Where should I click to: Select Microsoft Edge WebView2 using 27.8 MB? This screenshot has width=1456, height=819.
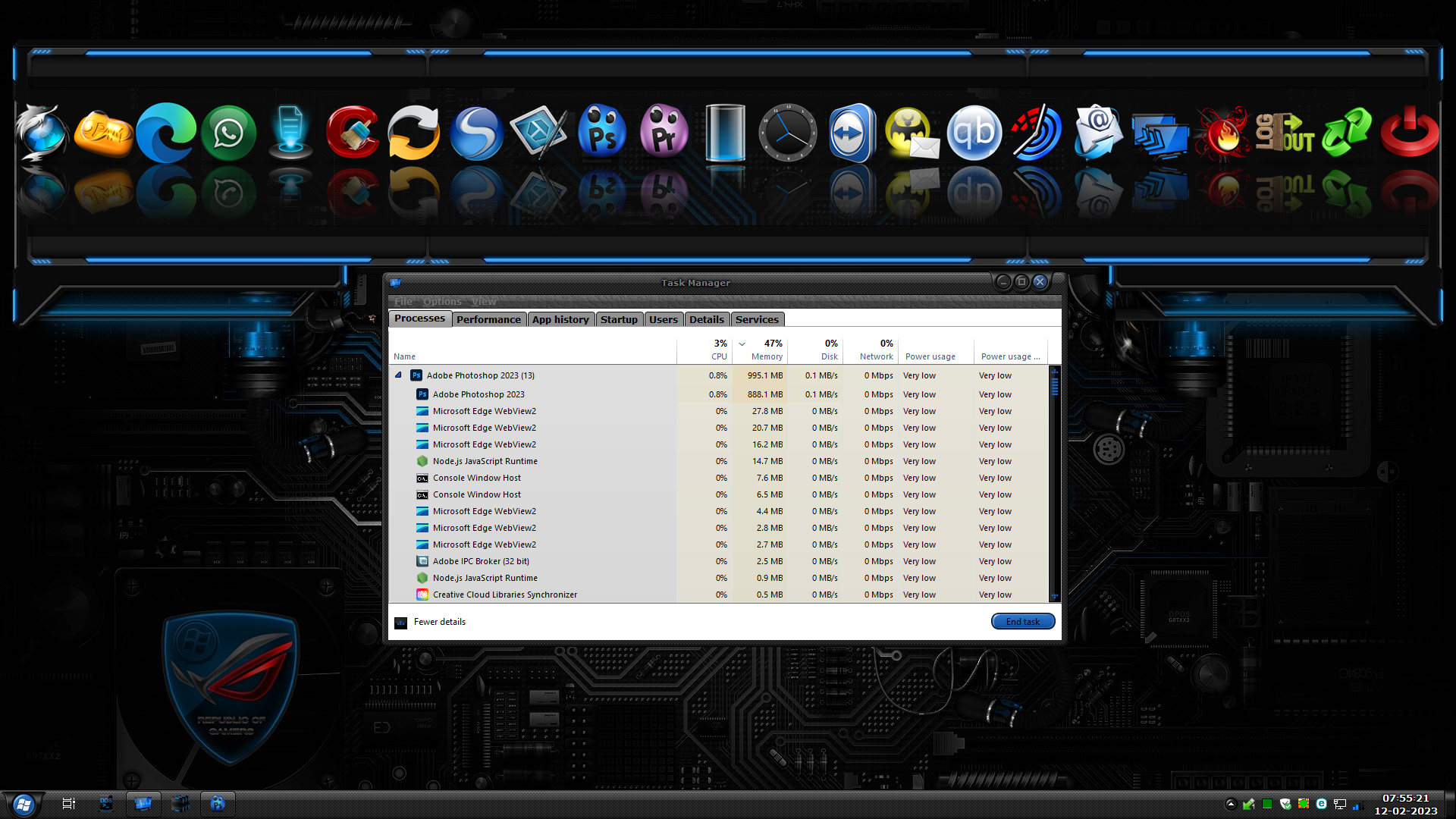[719, 411]
